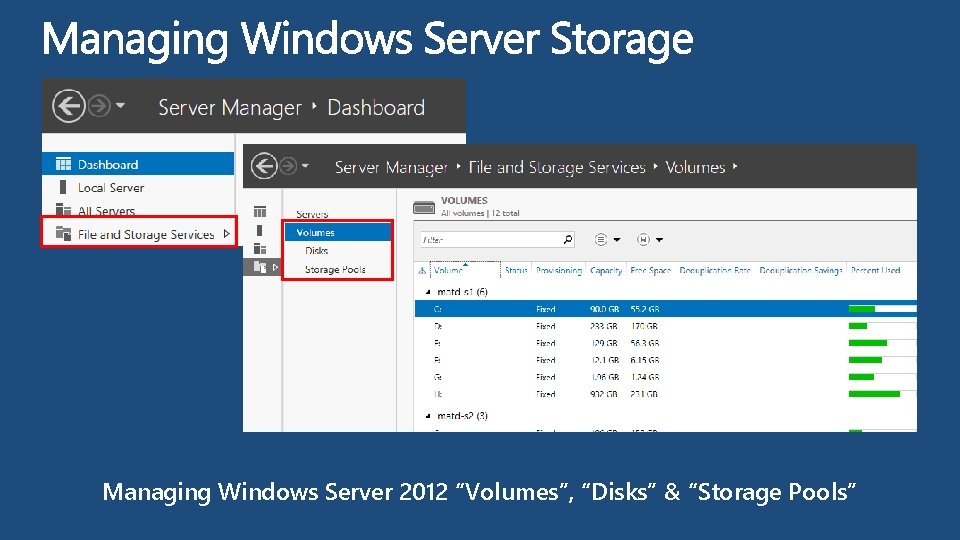Click collapsed All Servers icon in Volumes window

[260, 249]
